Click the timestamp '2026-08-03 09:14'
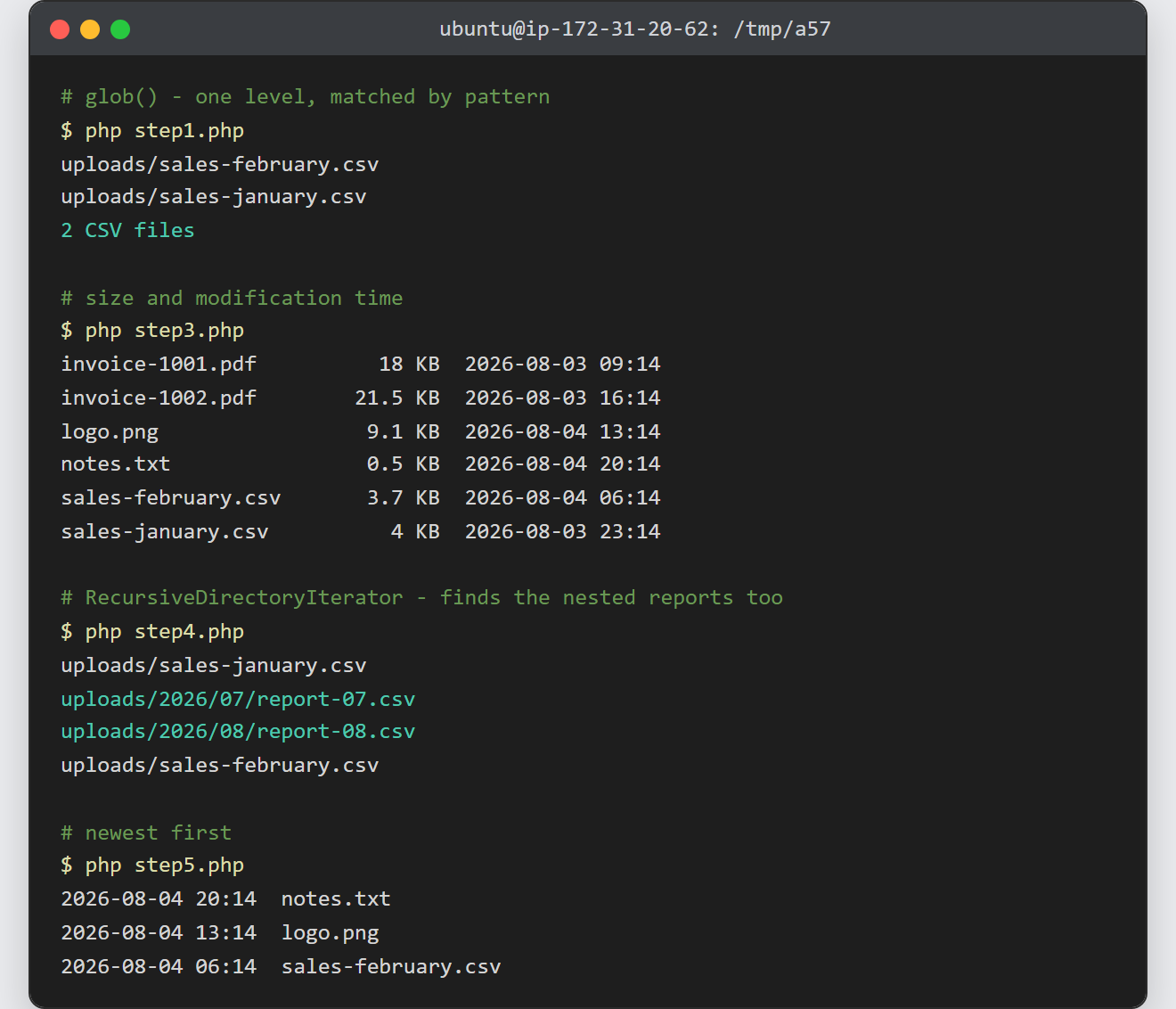1176x1009 pixels. [x=563, y=365]
